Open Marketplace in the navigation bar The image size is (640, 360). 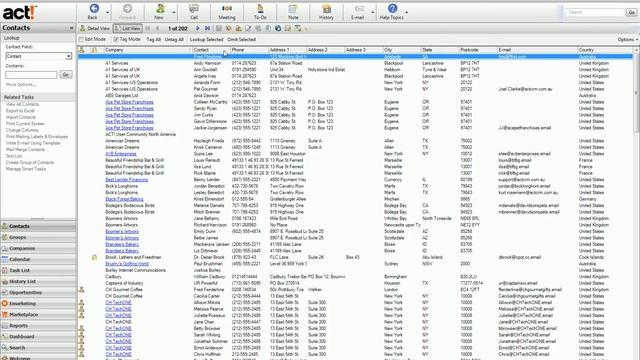(38, 314)
